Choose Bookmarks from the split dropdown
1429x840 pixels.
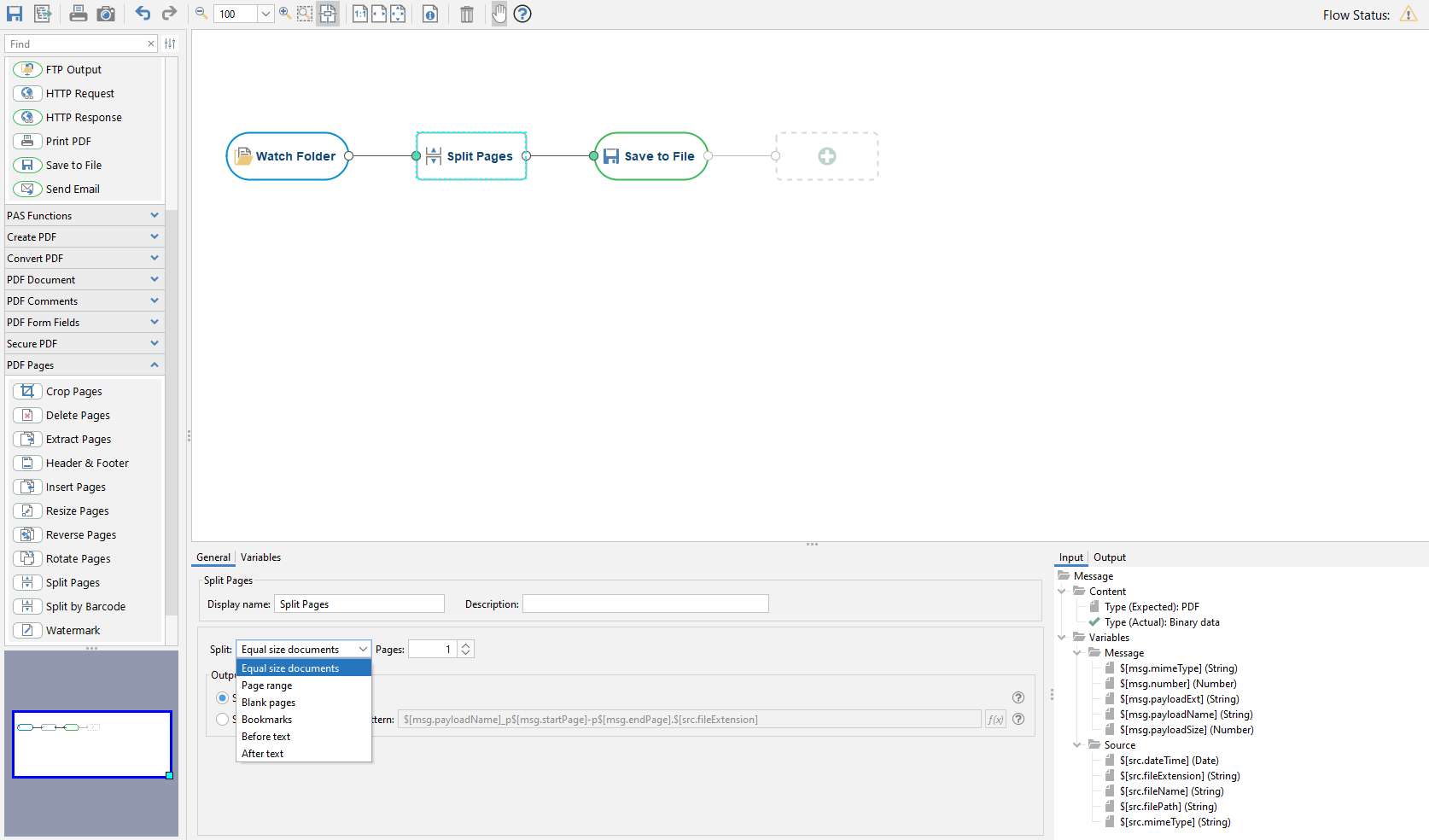pyautogui.click(x=267, y=719)
